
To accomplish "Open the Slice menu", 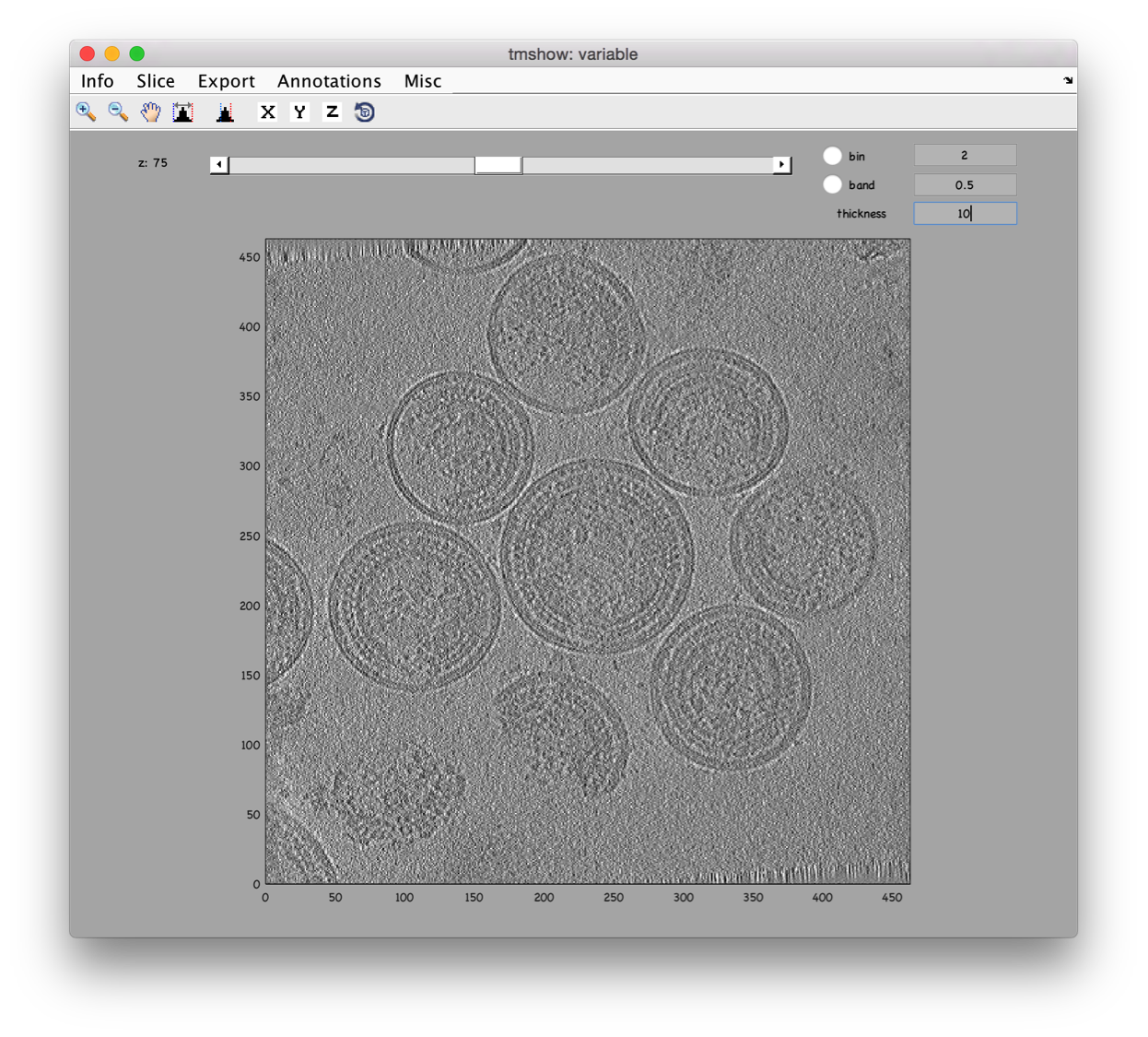I will coord(156,81).
